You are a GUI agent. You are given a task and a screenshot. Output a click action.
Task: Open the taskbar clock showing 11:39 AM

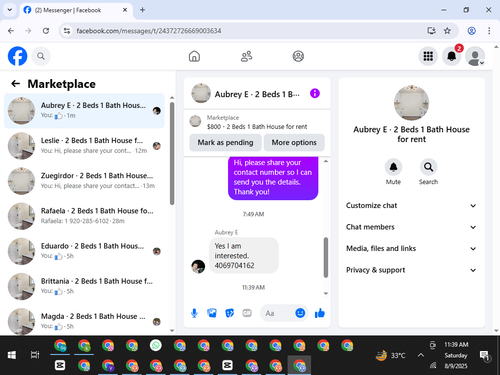456,355
